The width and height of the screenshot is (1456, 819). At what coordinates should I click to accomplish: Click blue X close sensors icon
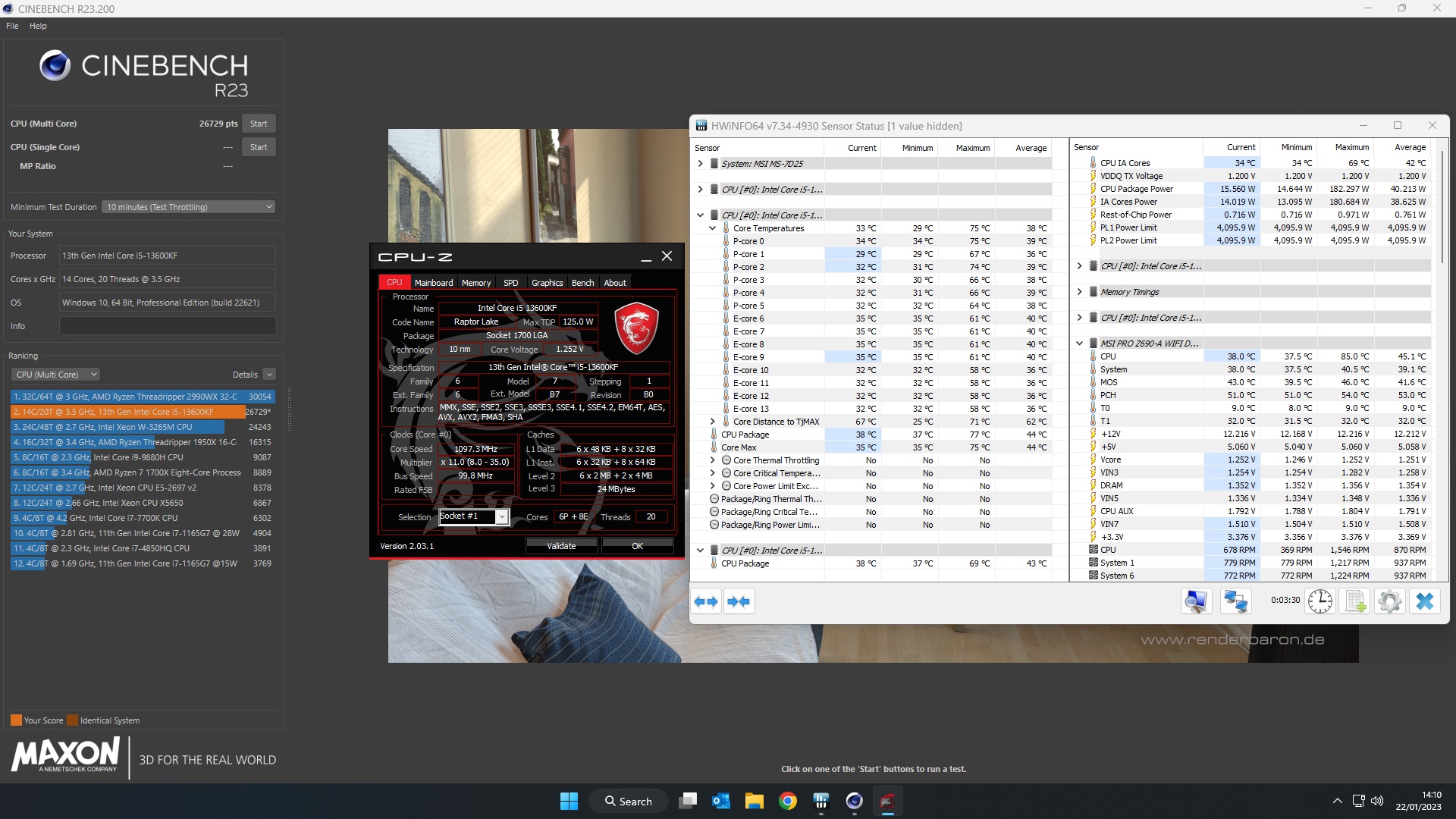[1424, 601]
